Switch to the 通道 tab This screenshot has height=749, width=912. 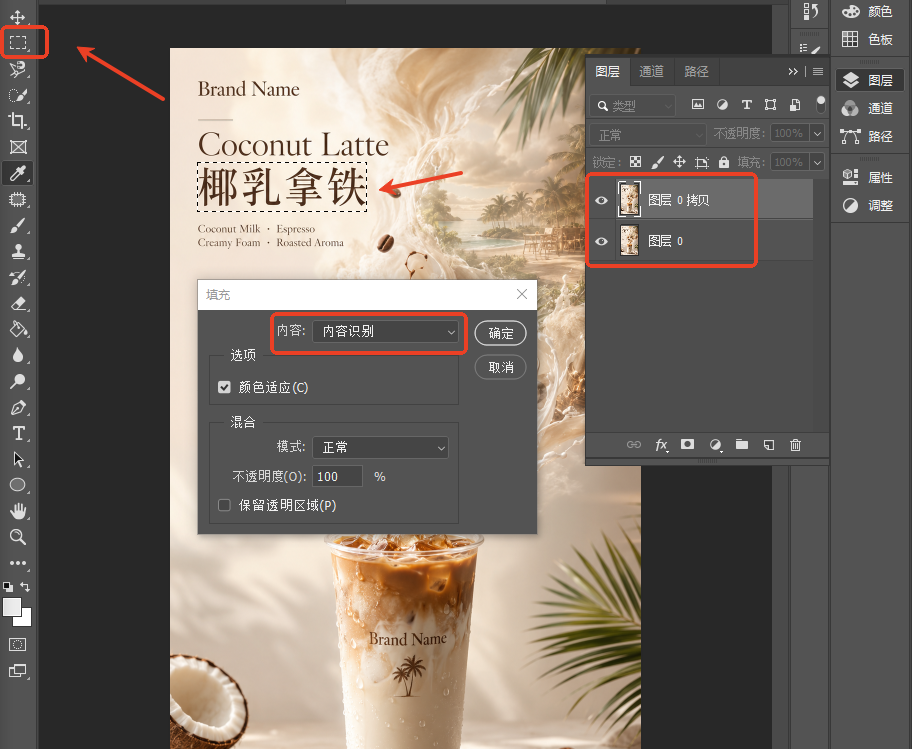[x=651, y=72]
